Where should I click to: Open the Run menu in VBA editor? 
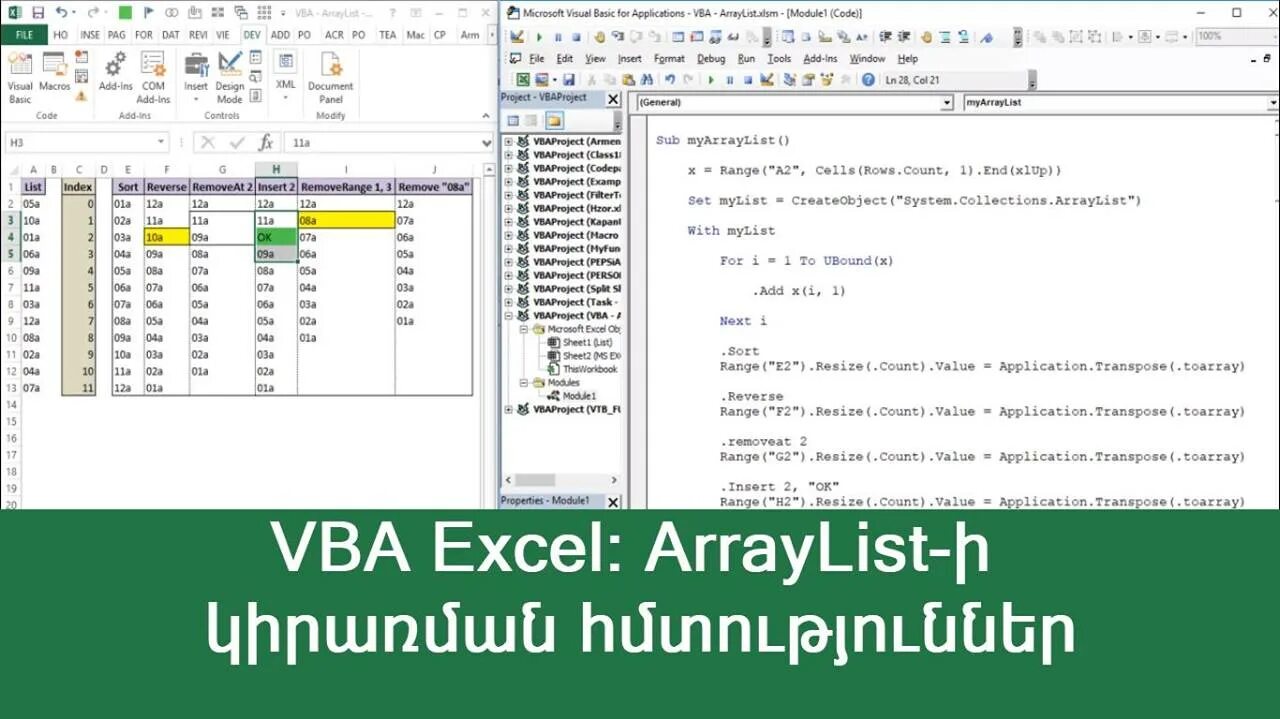click(746, 59)
